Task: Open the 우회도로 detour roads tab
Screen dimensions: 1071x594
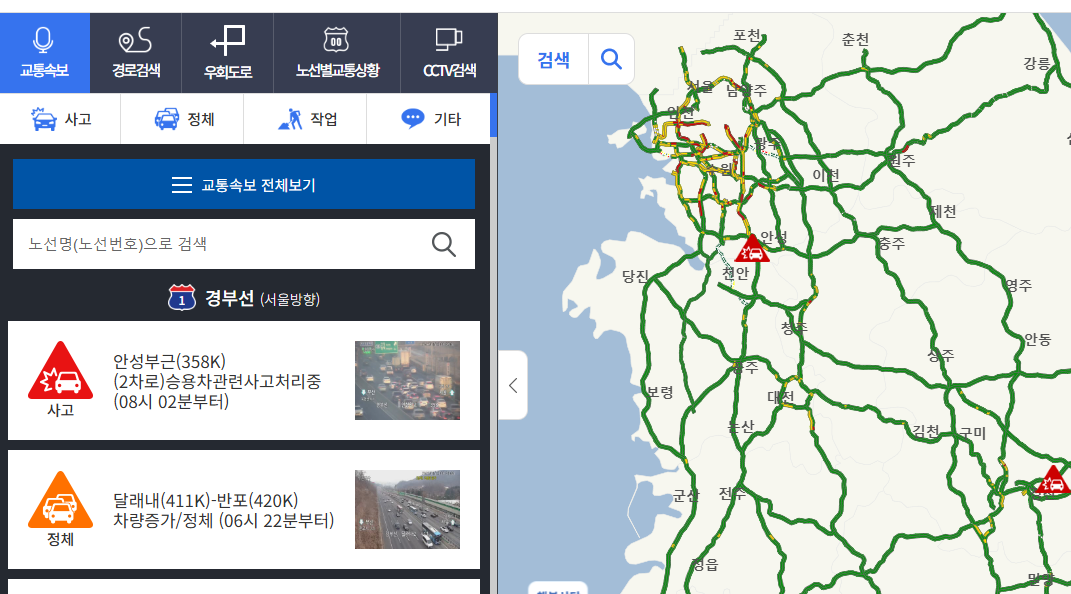Action: [227, 53]
